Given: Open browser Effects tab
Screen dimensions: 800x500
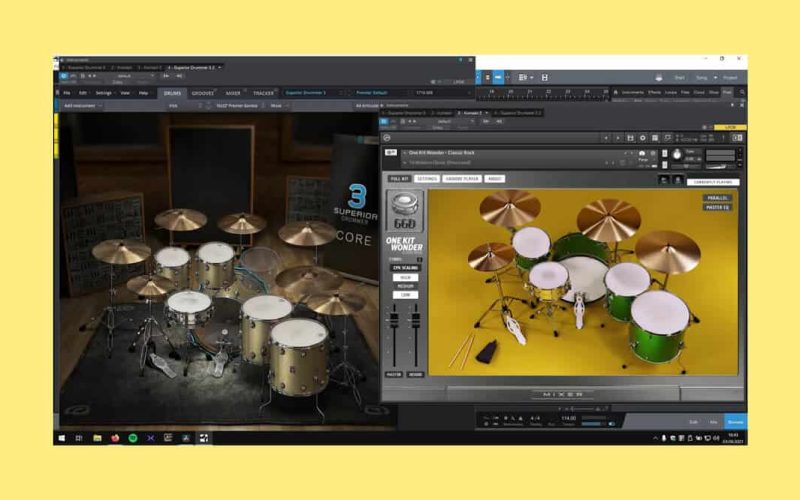Looking at the screenshot, I should 655,92.
